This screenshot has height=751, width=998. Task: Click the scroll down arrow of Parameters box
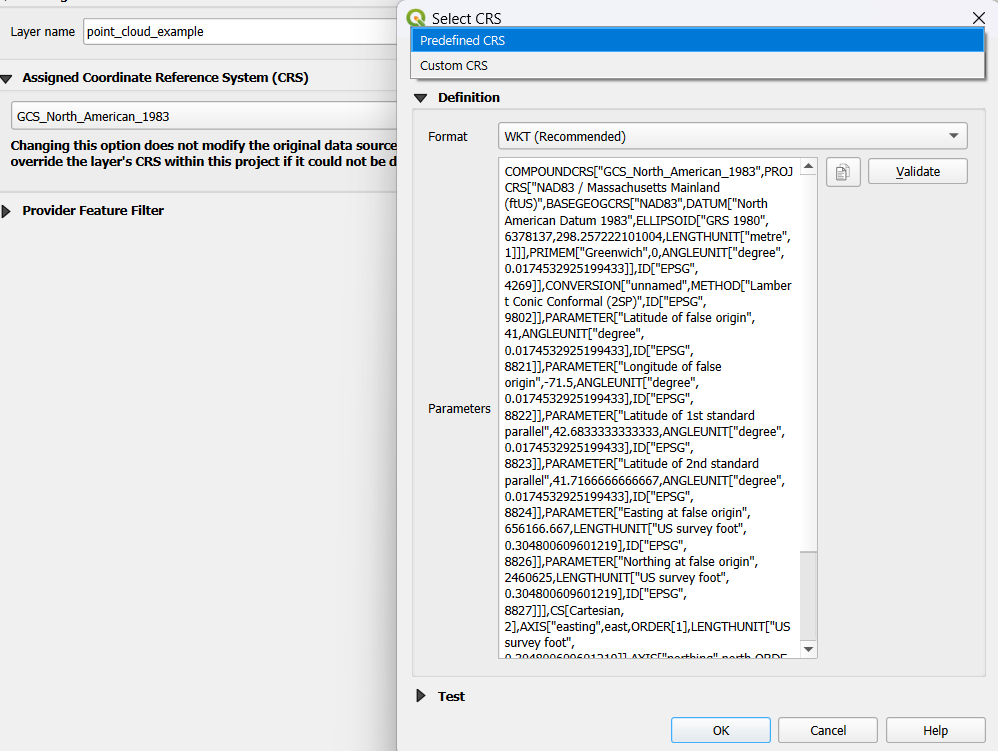click(808, 649)
